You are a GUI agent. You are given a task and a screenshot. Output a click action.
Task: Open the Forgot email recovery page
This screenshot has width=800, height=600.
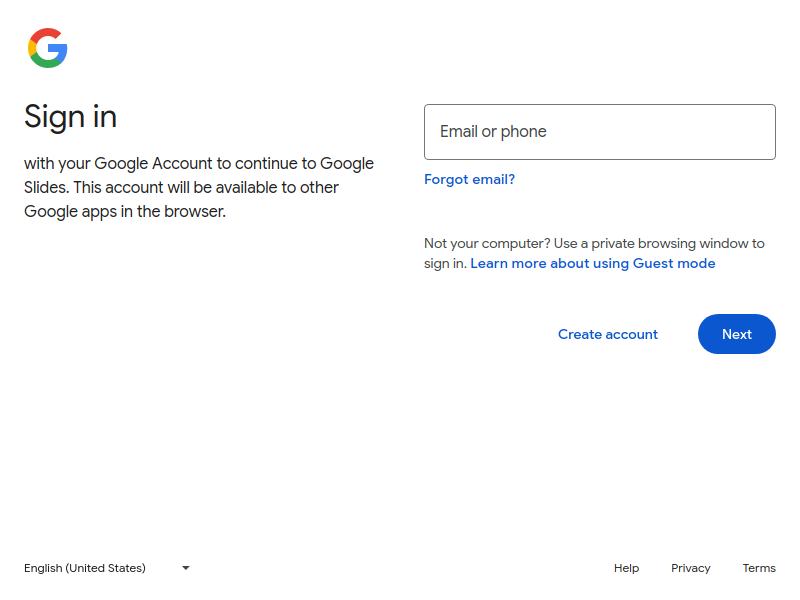470,179
